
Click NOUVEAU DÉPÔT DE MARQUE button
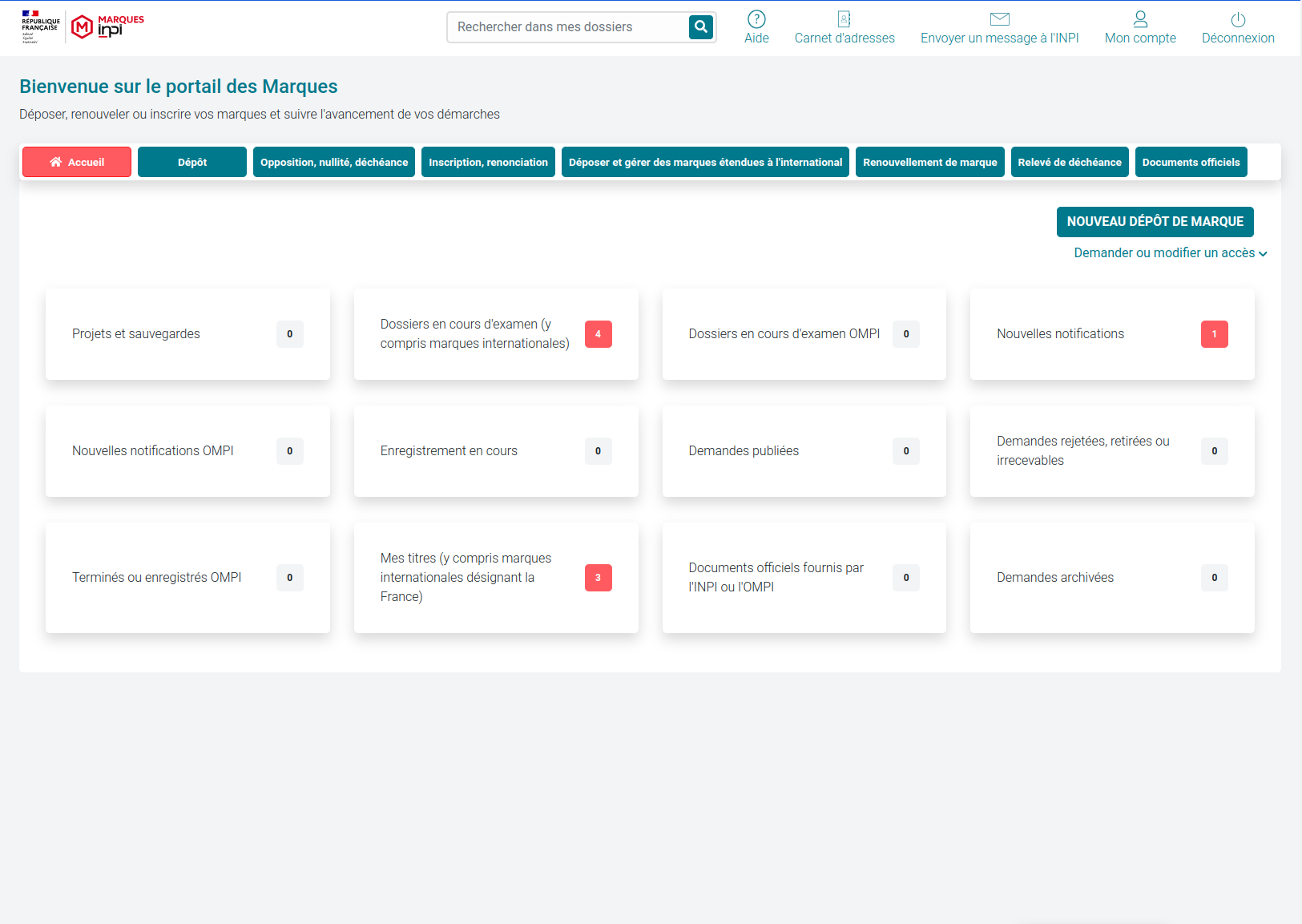pyautogui.click(x=1155, y=222)
